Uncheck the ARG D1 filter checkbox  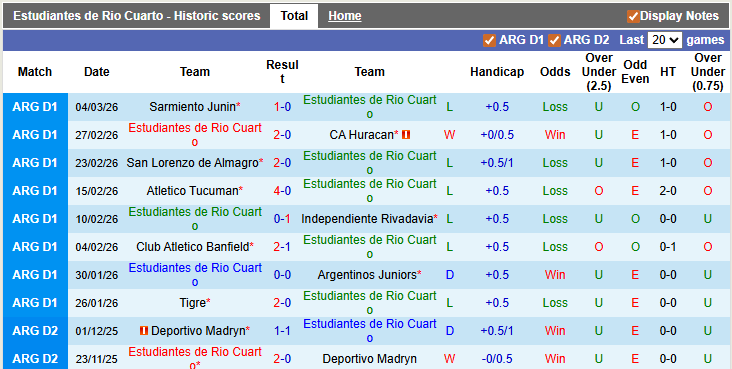(489, 41)
